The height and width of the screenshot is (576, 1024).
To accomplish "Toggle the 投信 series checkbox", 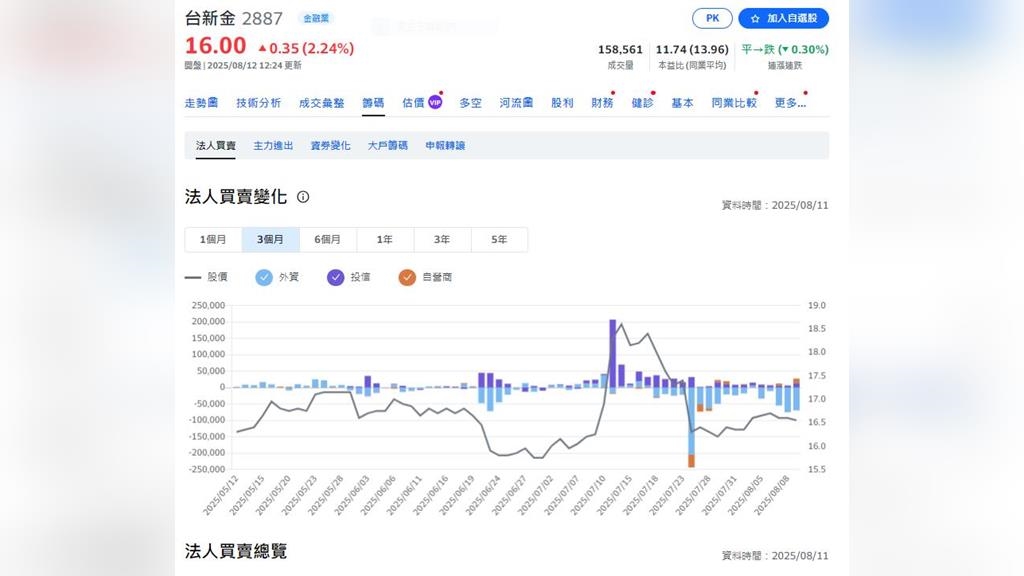I will [x=335, y=277].
